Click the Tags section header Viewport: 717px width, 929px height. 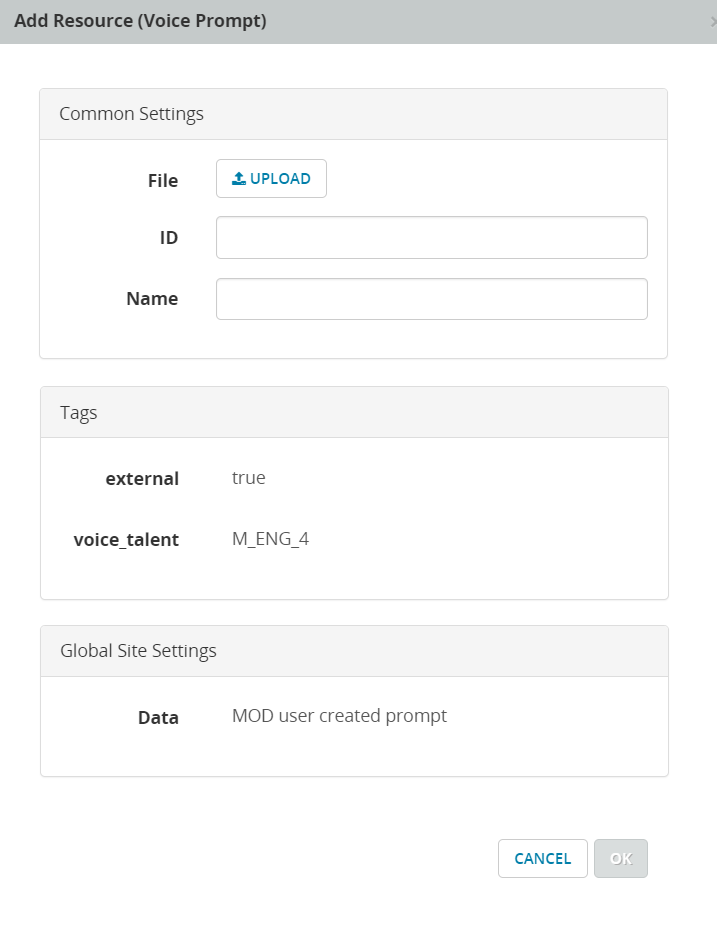tap(79, 412)
